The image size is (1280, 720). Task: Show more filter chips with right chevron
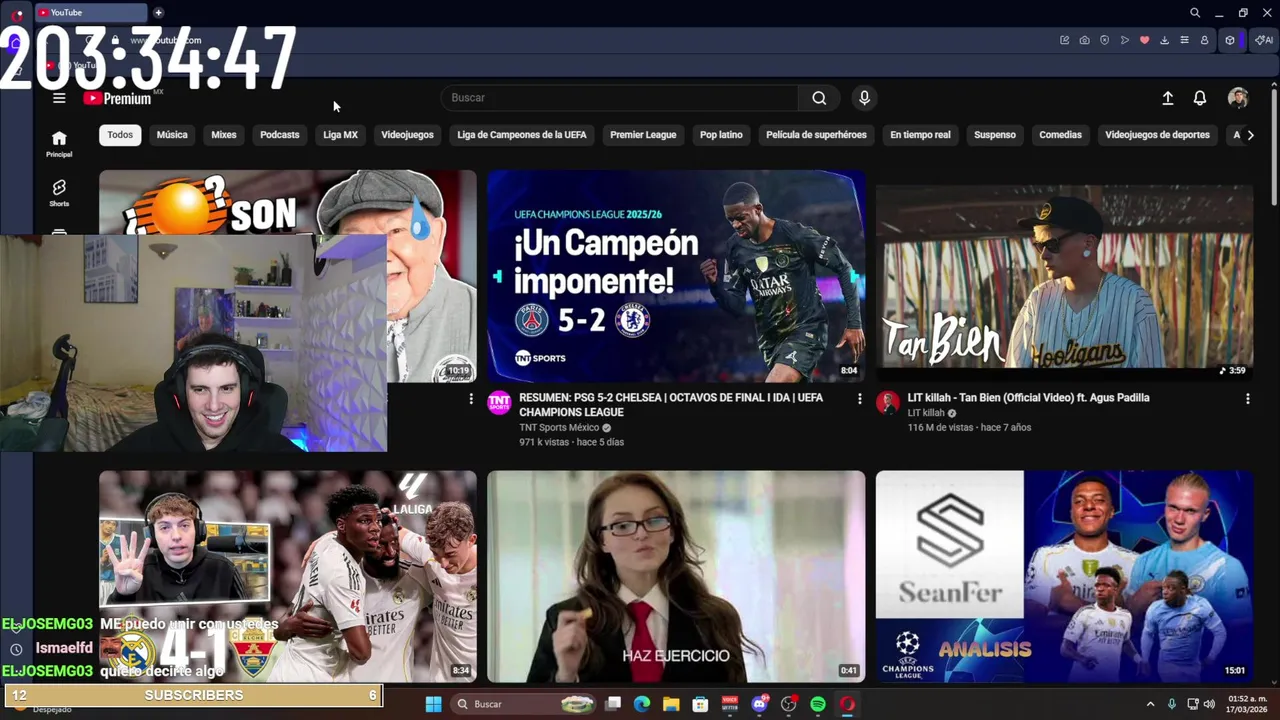pos(1250,135)
